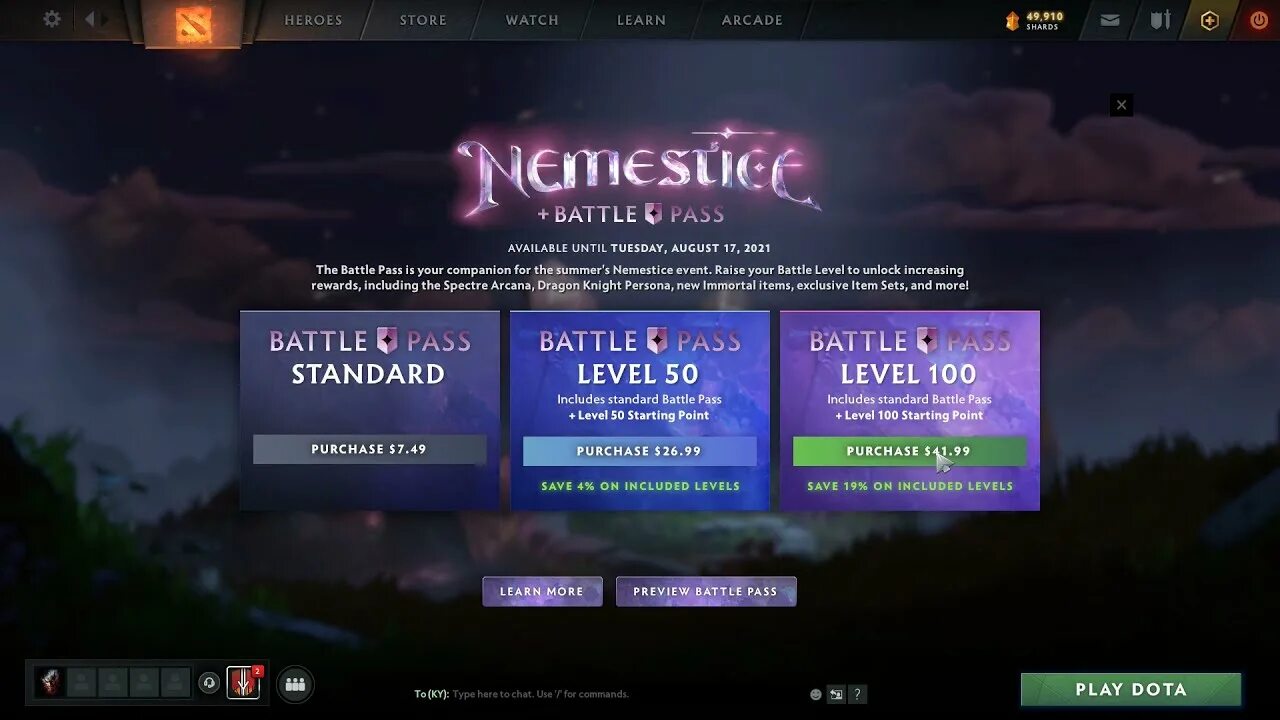Open the mail envelope inbox
Viewport: 1280px width, 720px height.
pos(1110,19)
